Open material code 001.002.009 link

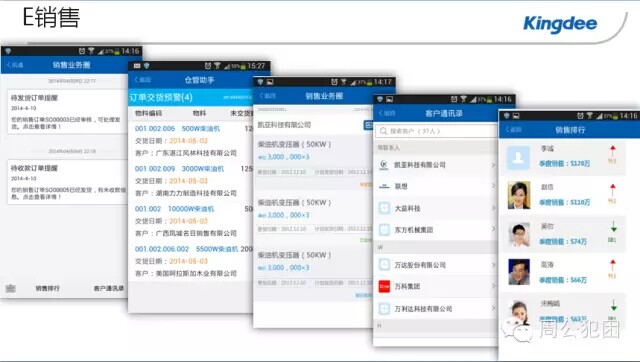point(155,169)
